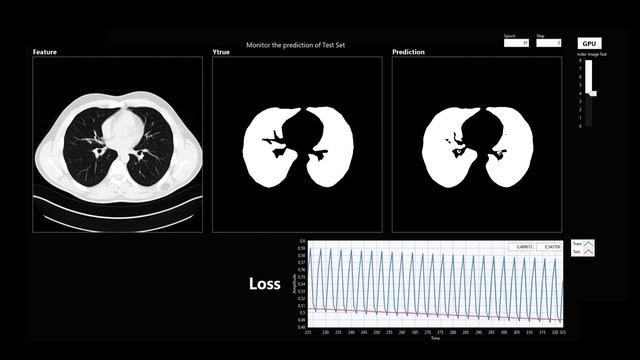640x360 pixels.
Task: Click the Train legend plot icon
Action: pos(588,244)
